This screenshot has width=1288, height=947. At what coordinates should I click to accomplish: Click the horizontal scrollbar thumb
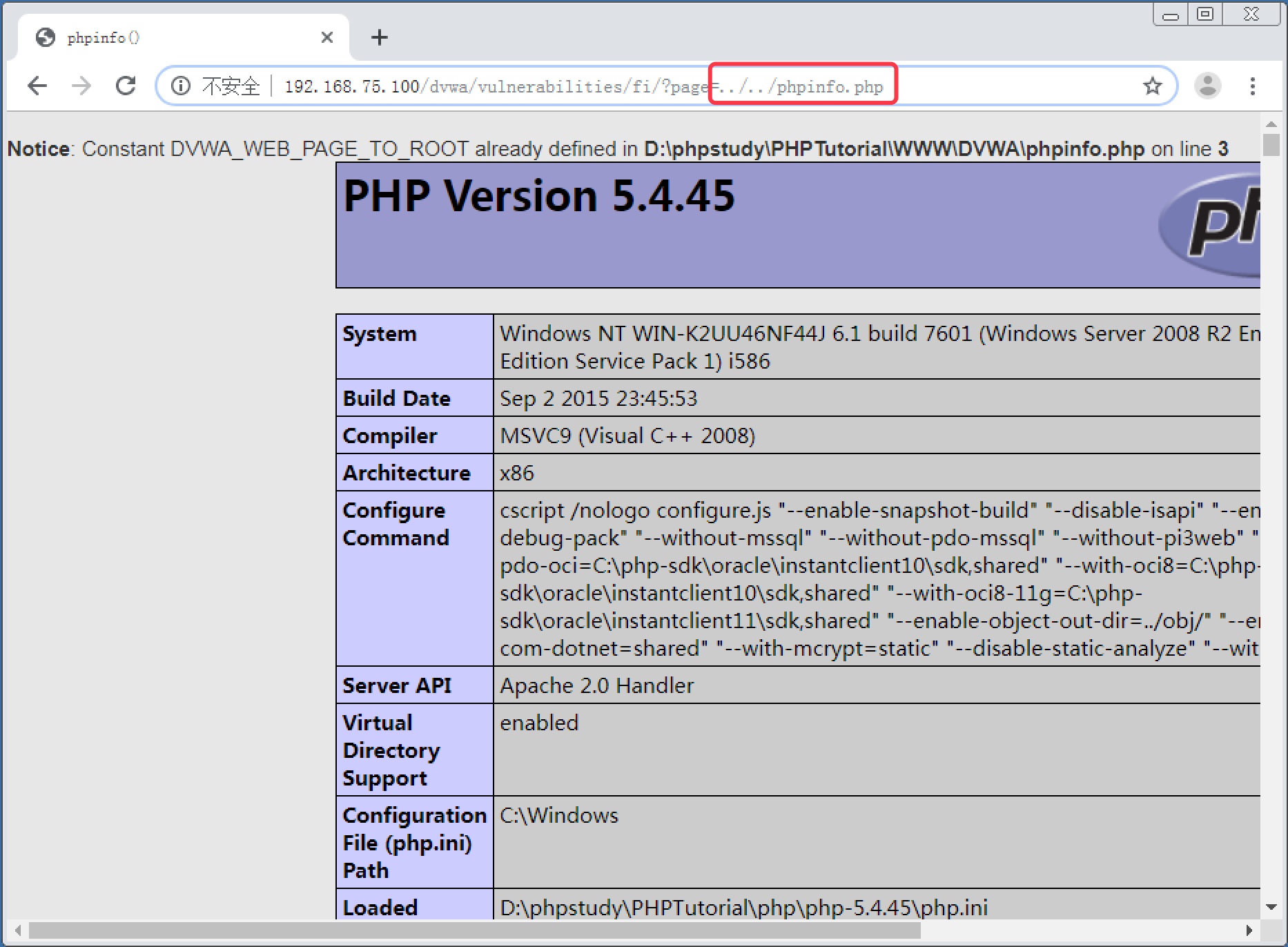point(475,930)
